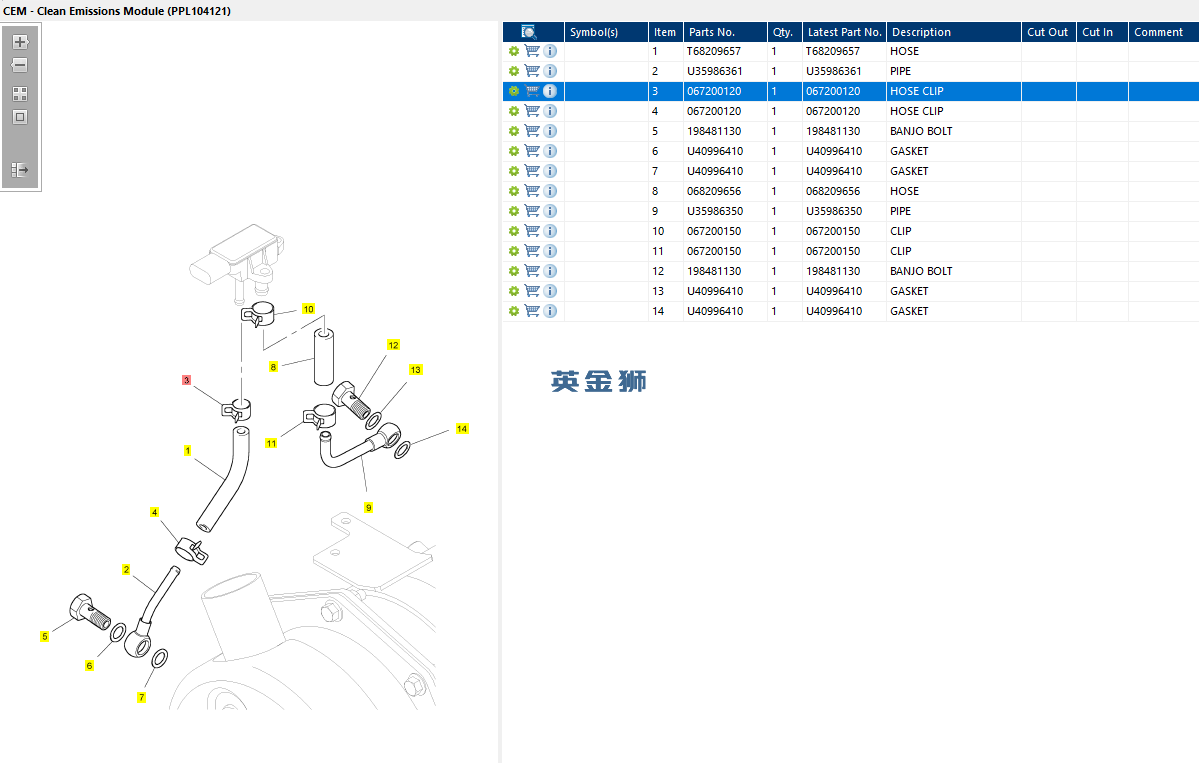Click the list arrow export icon

(x=20, y=170)
